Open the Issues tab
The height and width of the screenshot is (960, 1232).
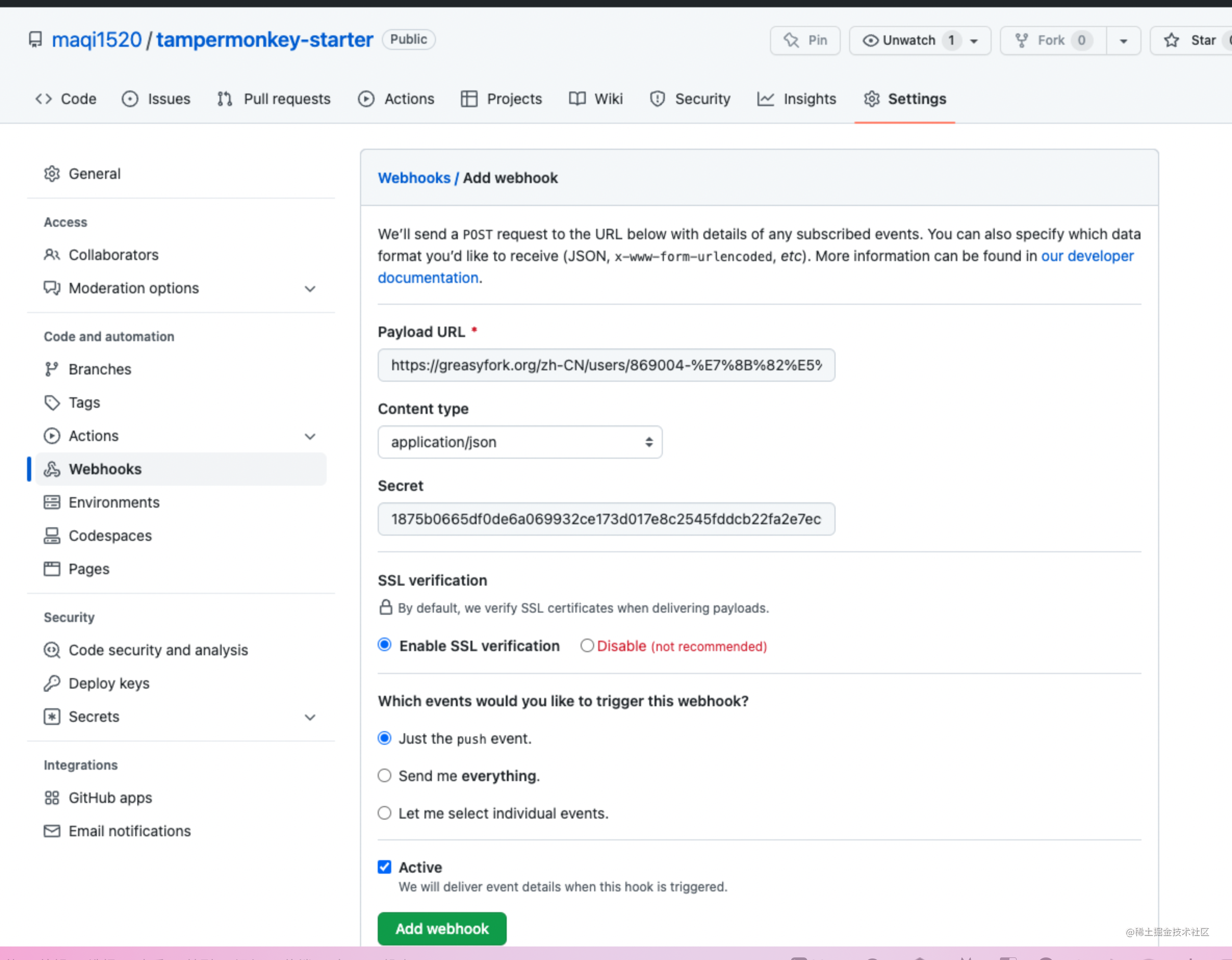[x=156, y=99]
